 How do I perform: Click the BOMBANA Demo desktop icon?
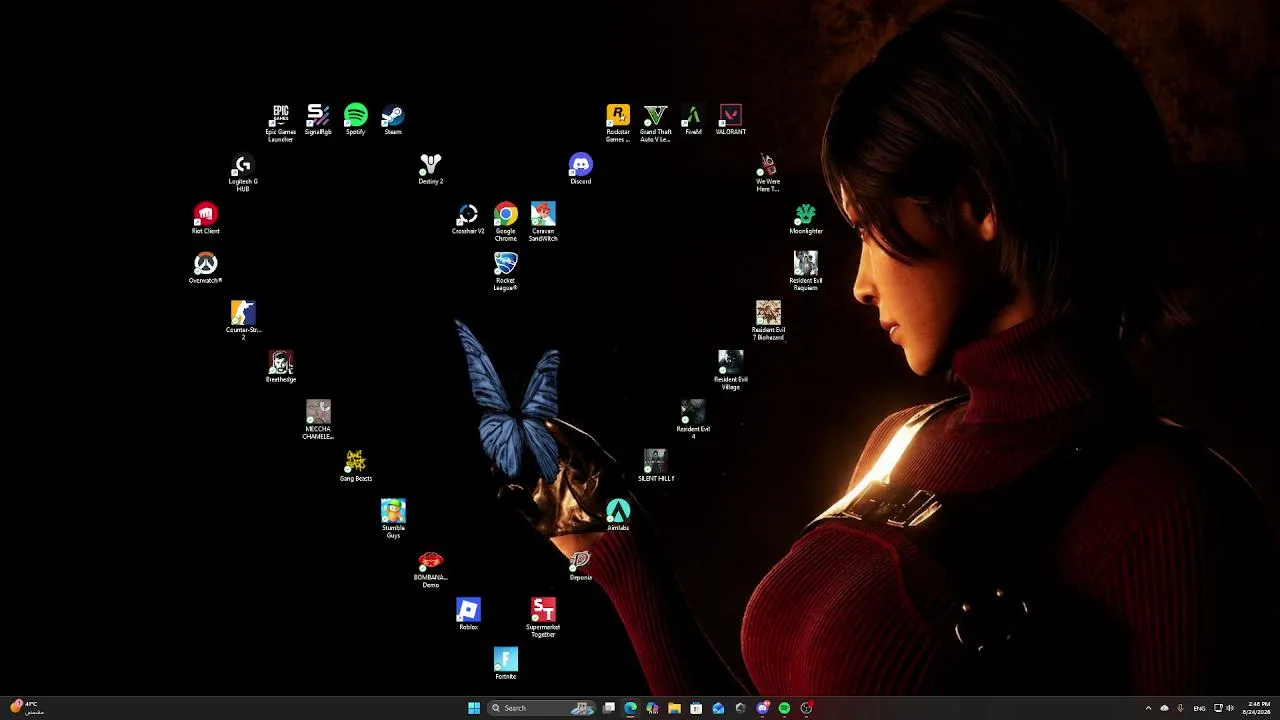coord(431,569)
